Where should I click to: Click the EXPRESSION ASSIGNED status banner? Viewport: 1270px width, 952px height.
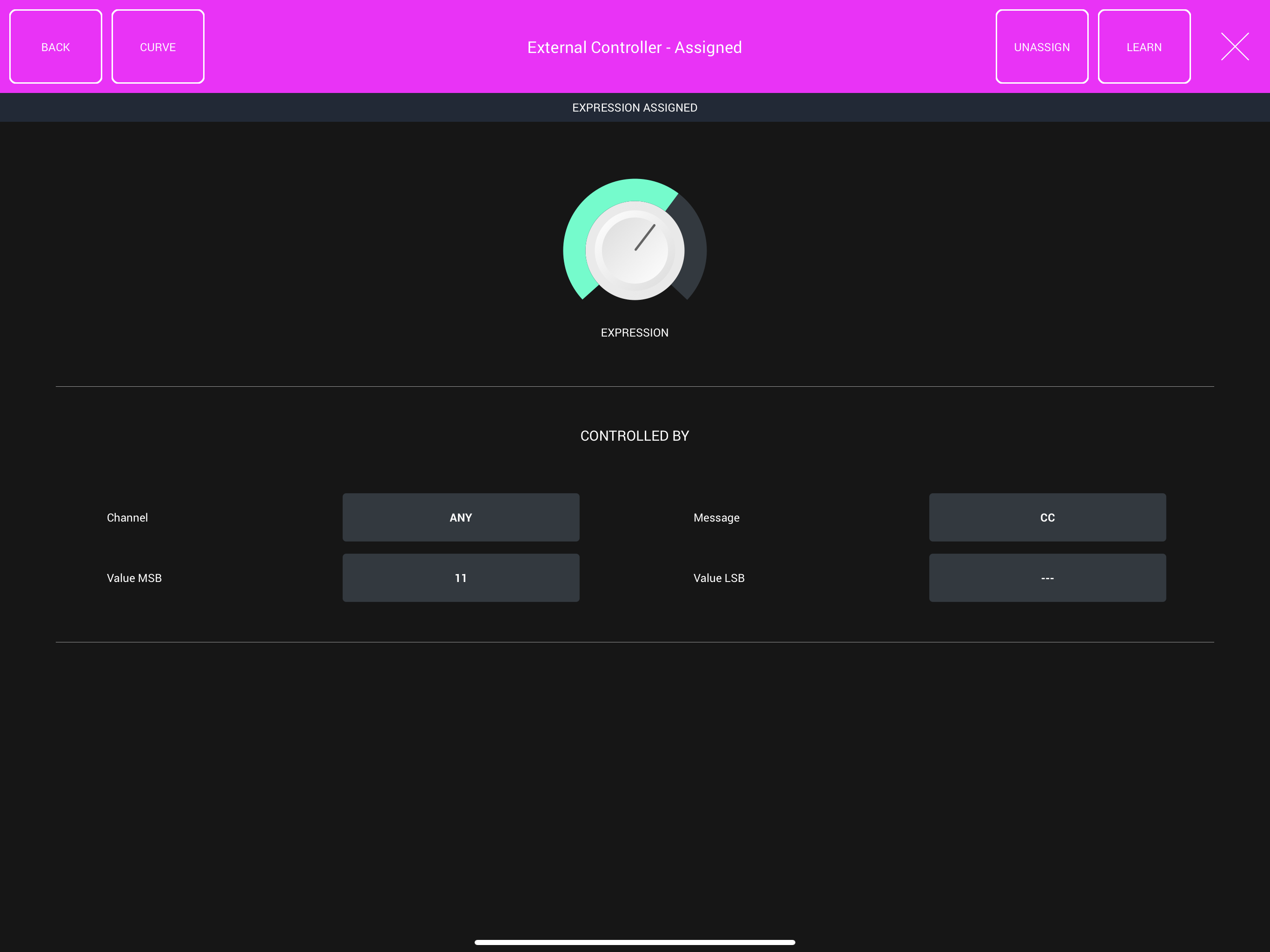[635, 107]
